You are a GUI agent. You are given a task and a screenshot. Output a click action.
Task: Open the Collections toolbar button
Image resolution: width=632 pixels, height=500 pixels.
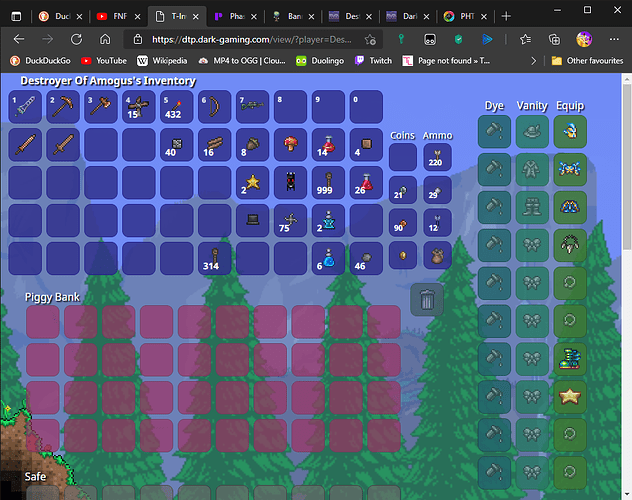click(555, 39)
